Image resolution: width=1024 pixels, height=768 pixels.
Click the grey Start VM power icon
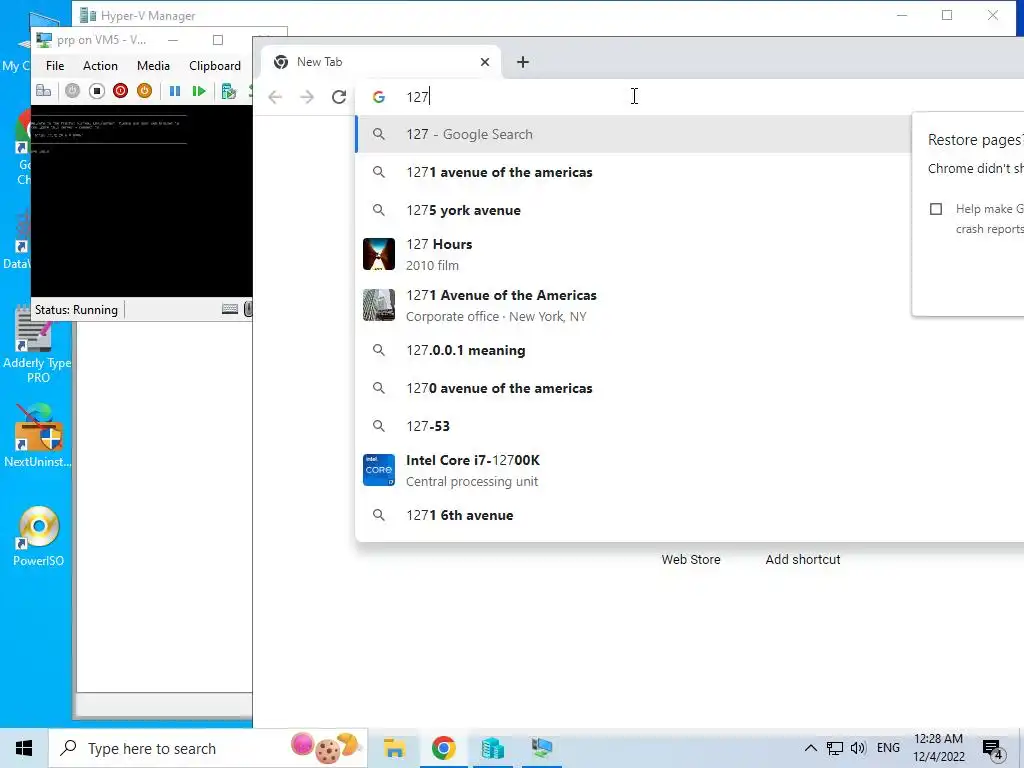point(72,91)
